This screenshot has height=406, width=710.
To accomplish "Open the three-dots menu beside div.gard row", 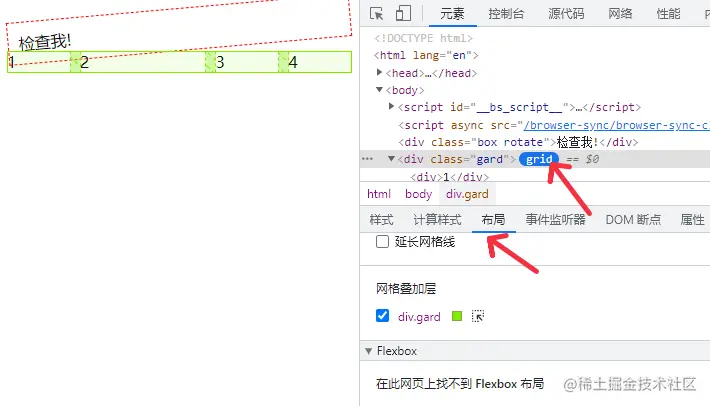I will click(x=368, y=159).
